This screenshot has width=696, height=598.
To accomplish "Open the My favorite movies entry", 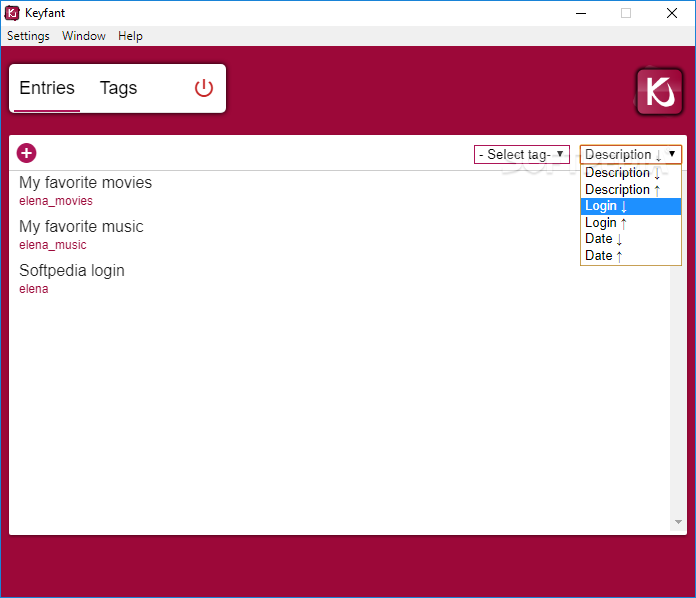I will [86, 182].
